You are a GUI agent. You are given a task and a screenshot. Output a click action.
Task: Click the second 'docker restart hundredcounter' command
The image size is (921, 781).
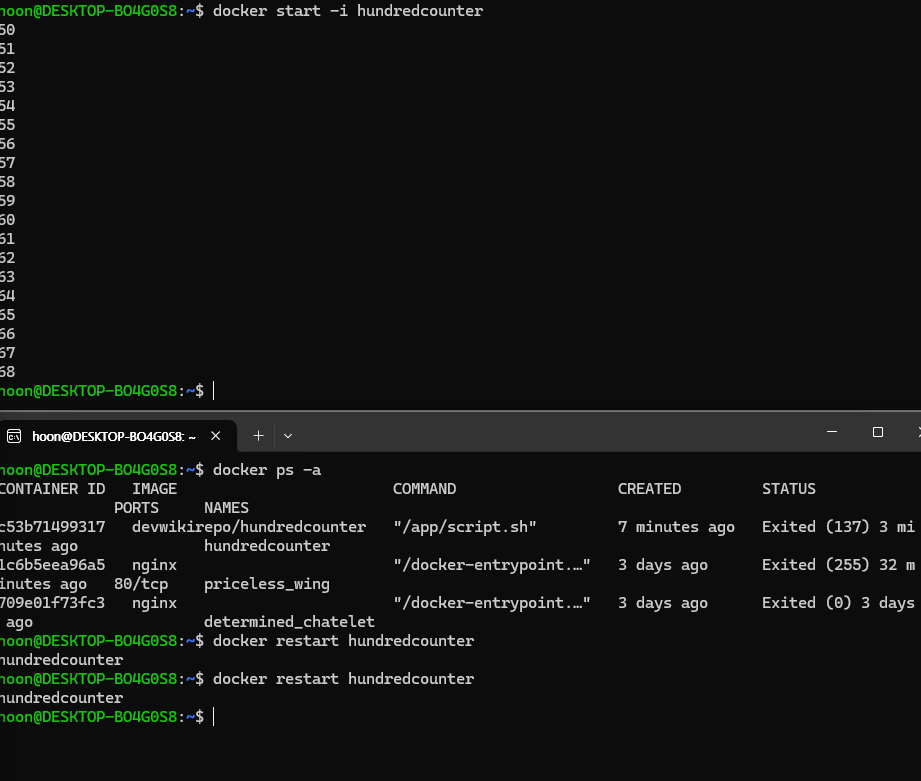[344, 679]
